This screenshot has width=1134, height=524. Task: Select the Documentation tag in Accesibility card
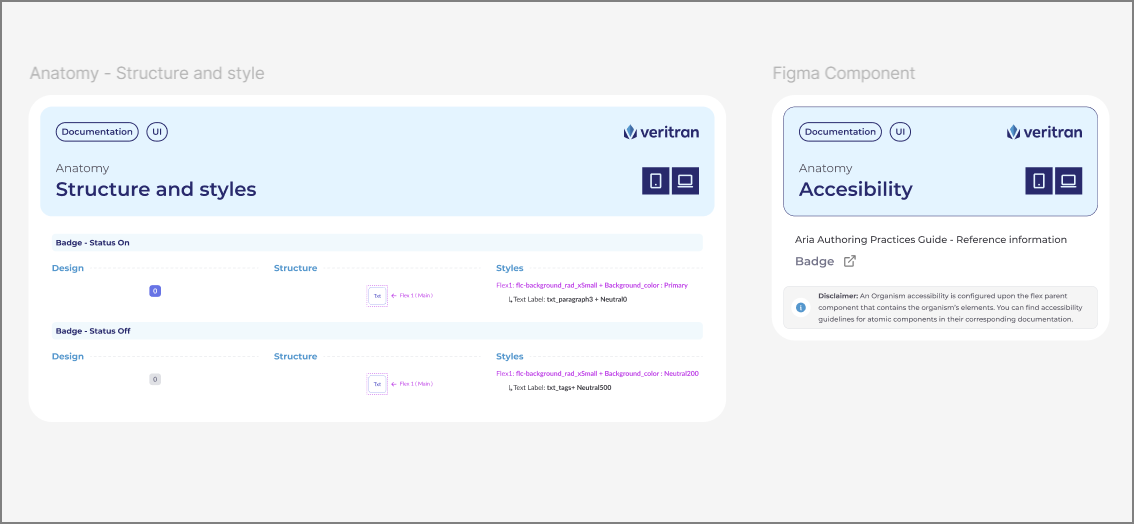(x=840, y=132)
